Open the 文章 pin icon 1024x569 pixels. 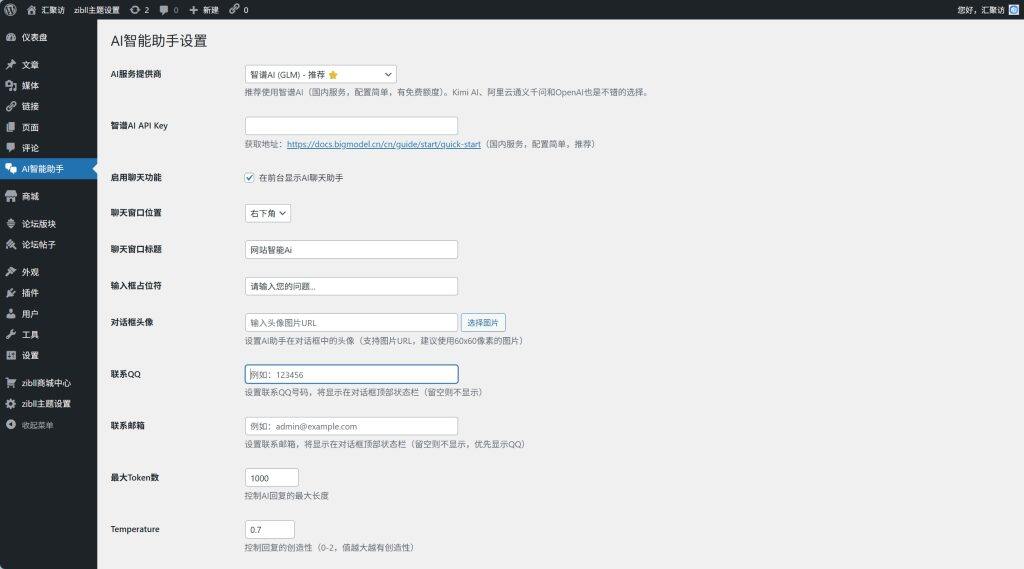(11, 65)
